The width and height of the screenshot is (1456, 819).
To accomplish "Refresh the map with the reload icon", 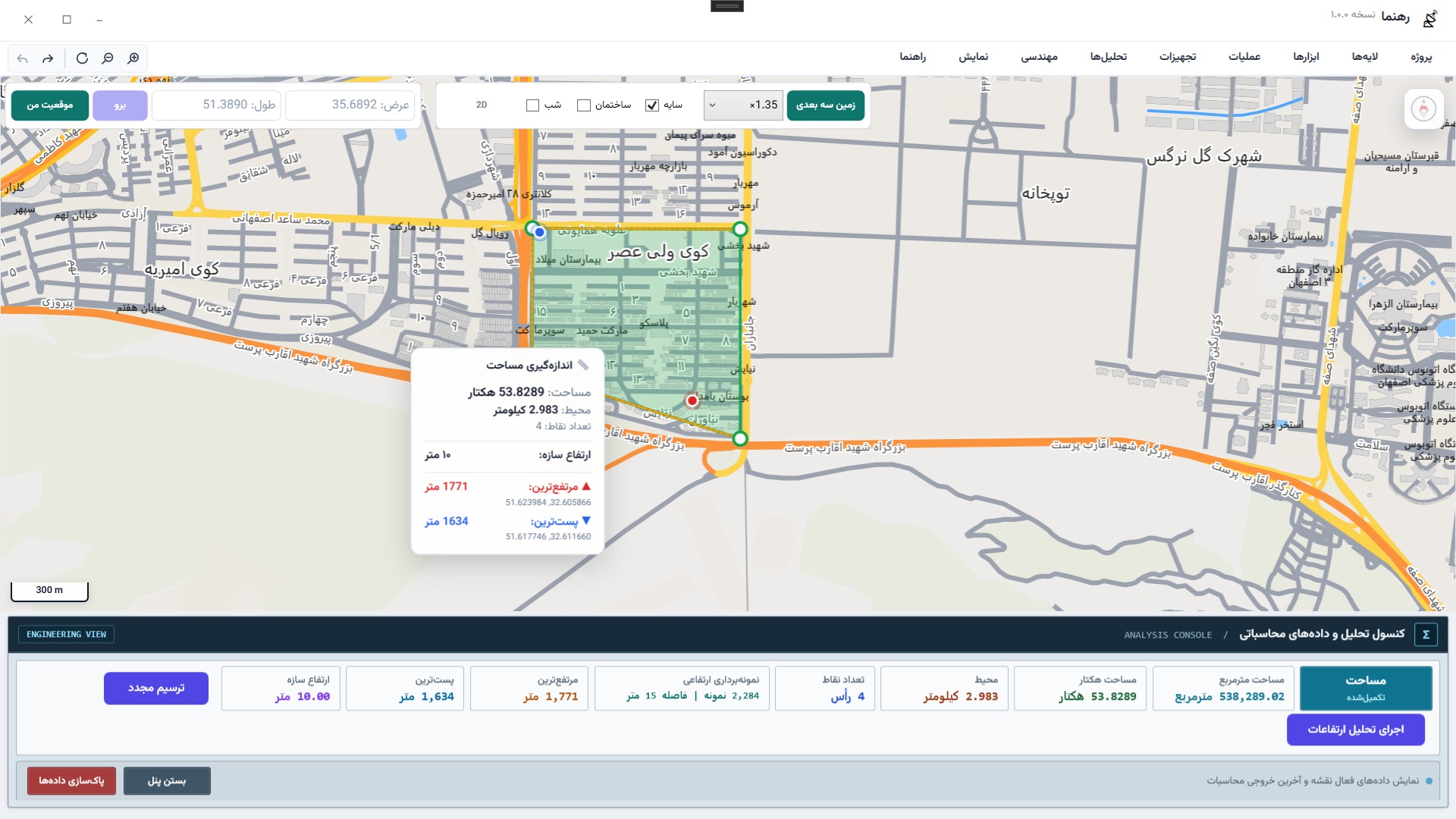I will click(82, 58).
